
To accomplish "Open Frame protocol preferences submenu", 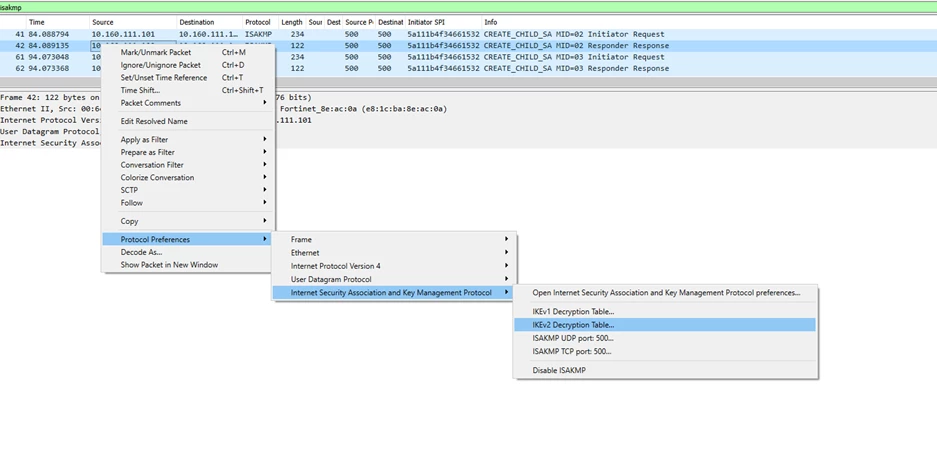I will click(x=394, y=240).
